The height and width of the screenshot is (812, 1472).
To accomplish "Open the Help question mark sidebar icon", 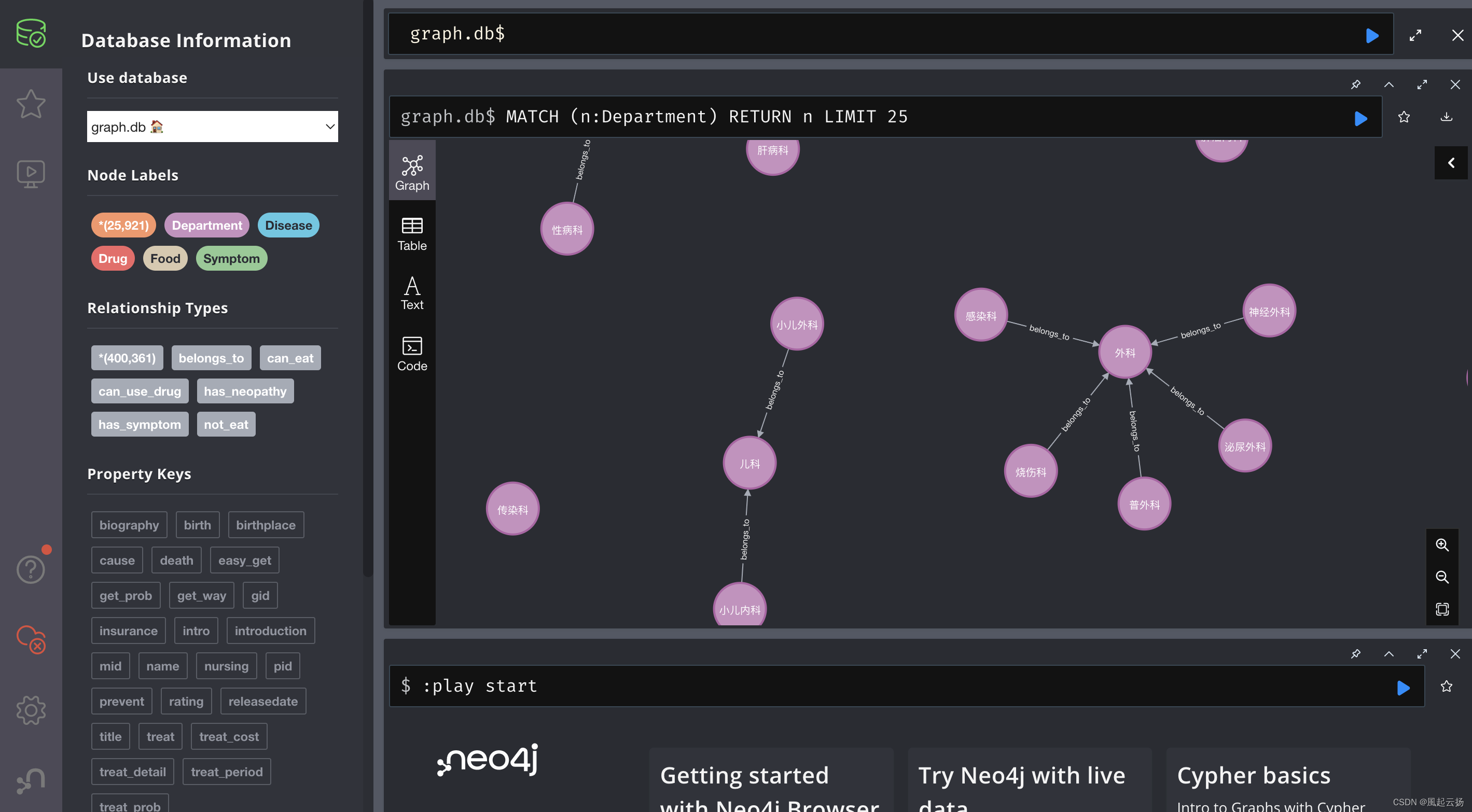I will [31, 569].
